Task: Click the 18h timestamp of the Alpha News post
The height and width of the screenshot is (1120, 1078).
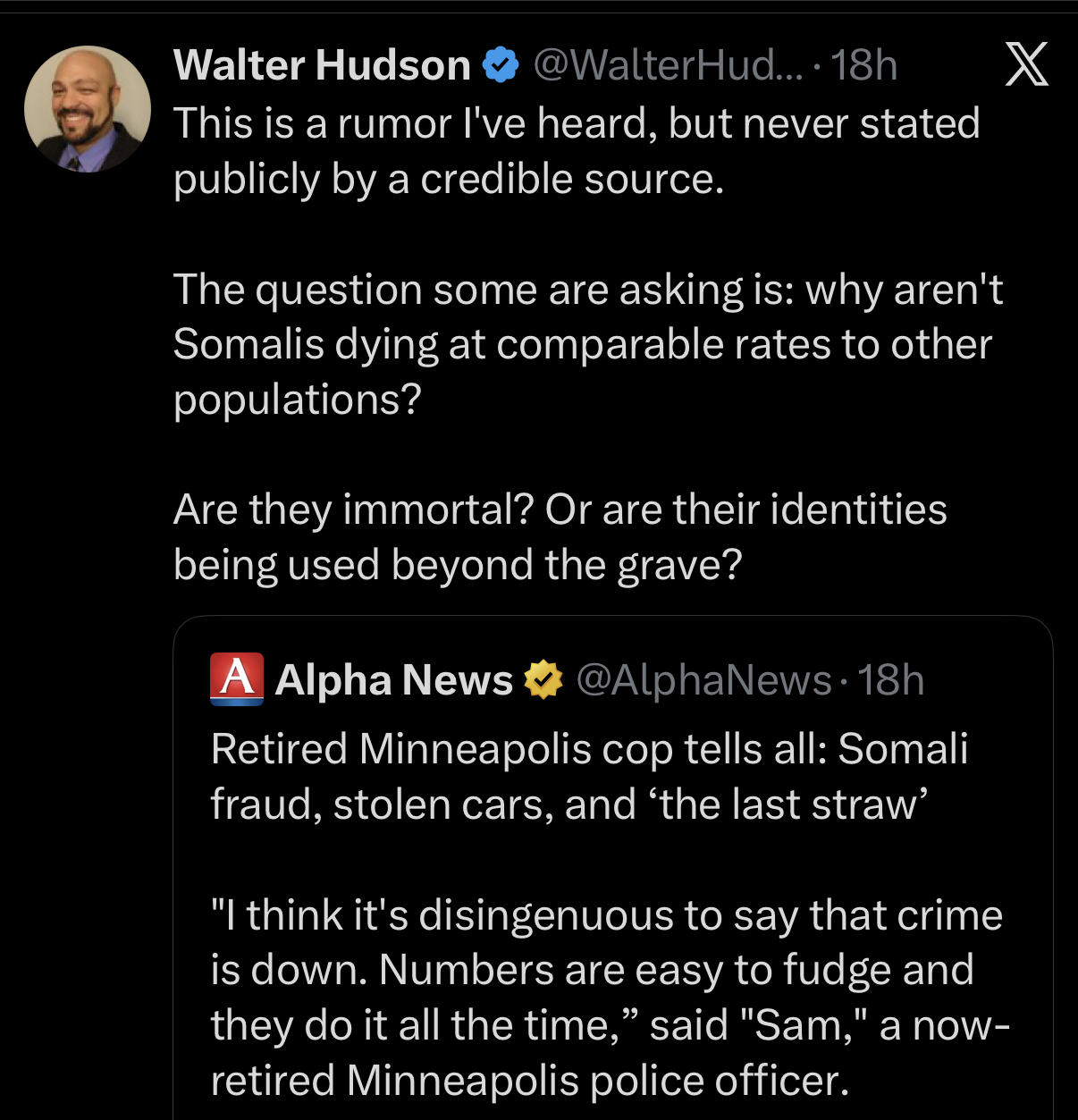Action: click(x=890, y=680)
